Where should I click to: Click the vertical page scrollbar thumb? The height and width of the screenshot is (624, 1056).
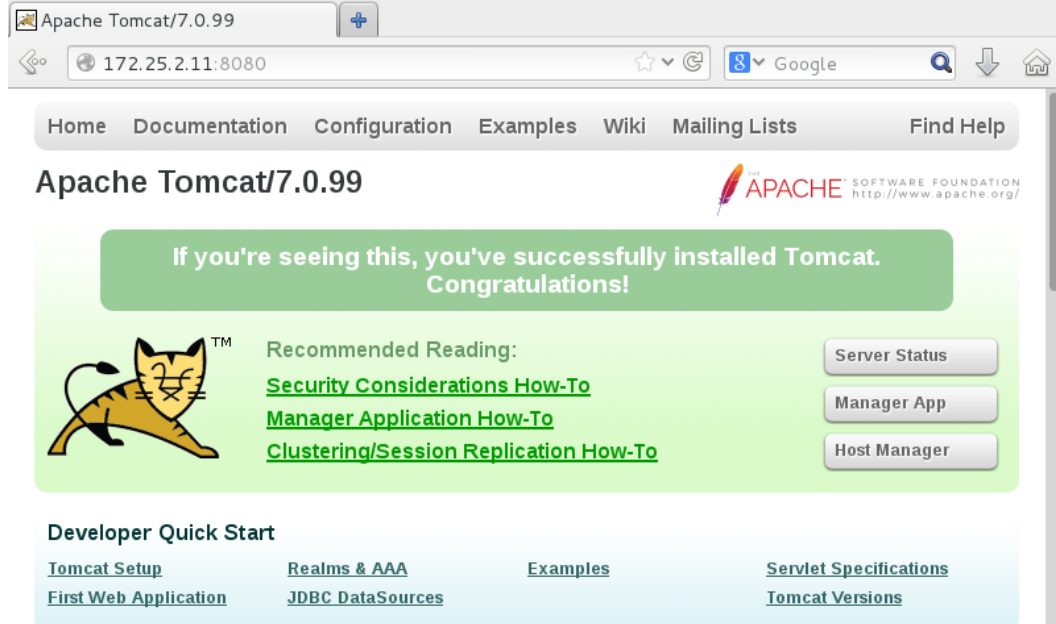pyautogui.click(x=1052, y=192)
